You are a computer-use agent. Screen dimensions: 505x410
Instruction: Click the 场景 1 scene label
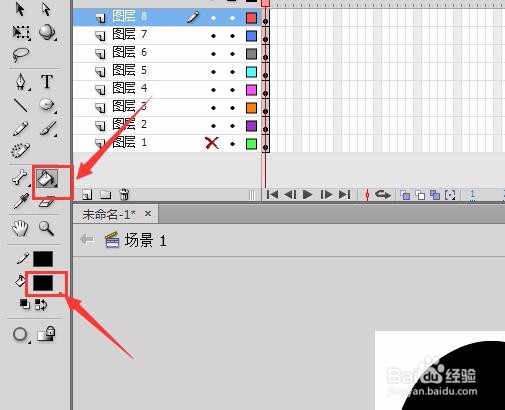(145, 240)
